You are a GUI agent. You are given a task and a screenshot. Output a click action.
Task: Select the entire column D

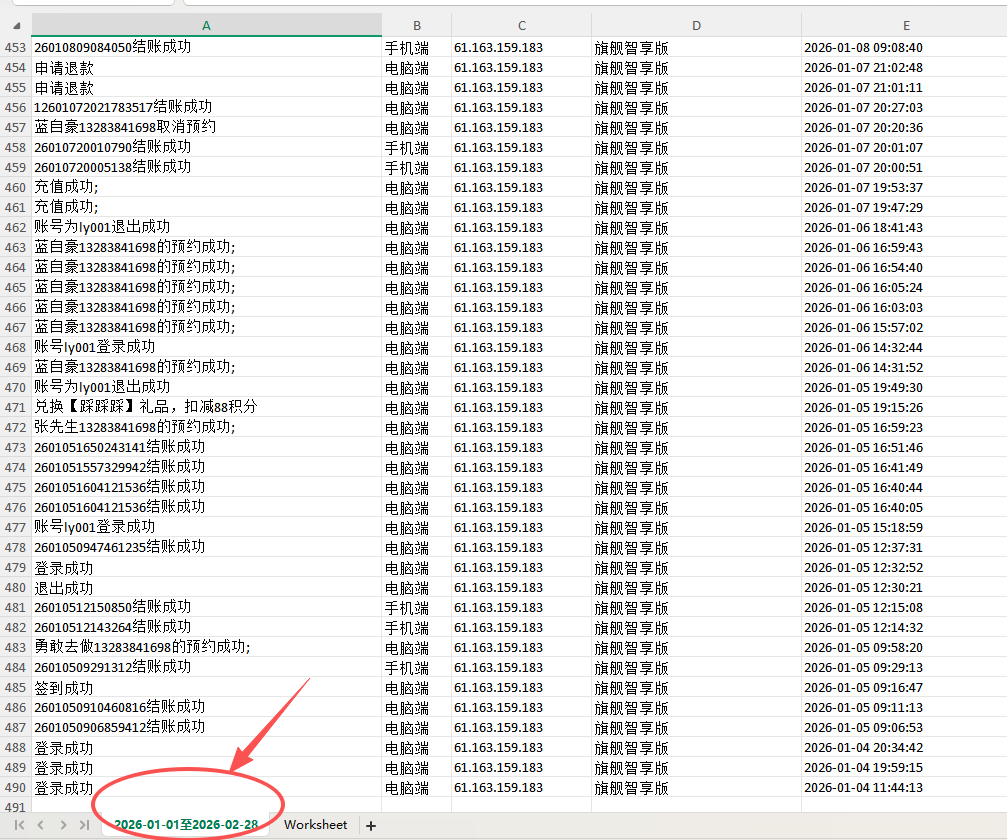696,25
